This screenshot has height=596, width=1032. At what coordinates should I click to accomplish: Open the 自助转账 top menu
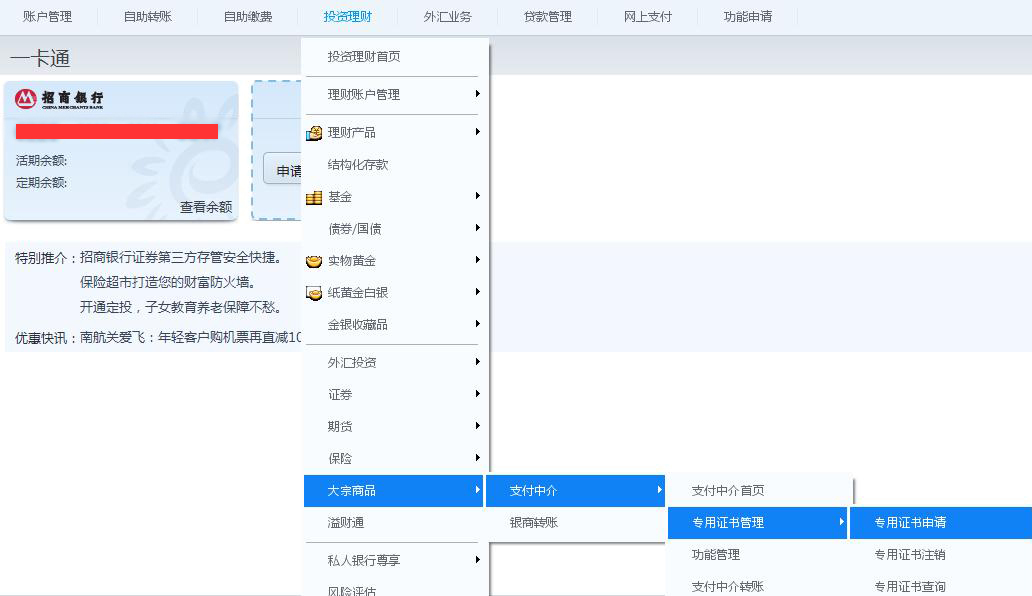tap(147, 16)
